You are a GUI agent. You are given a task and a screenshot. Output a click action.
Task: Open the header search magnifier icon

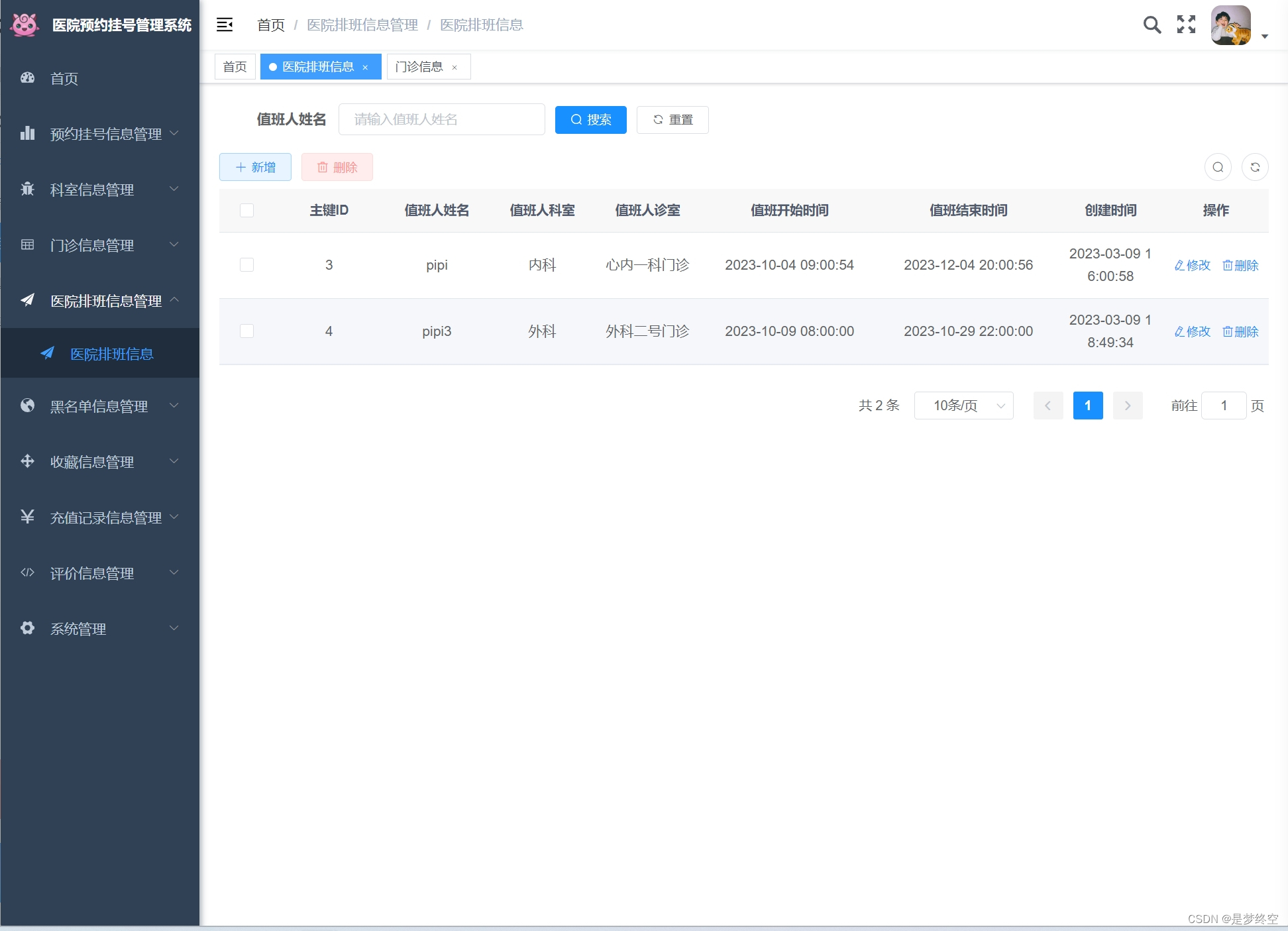click(x=1152, y=25)
